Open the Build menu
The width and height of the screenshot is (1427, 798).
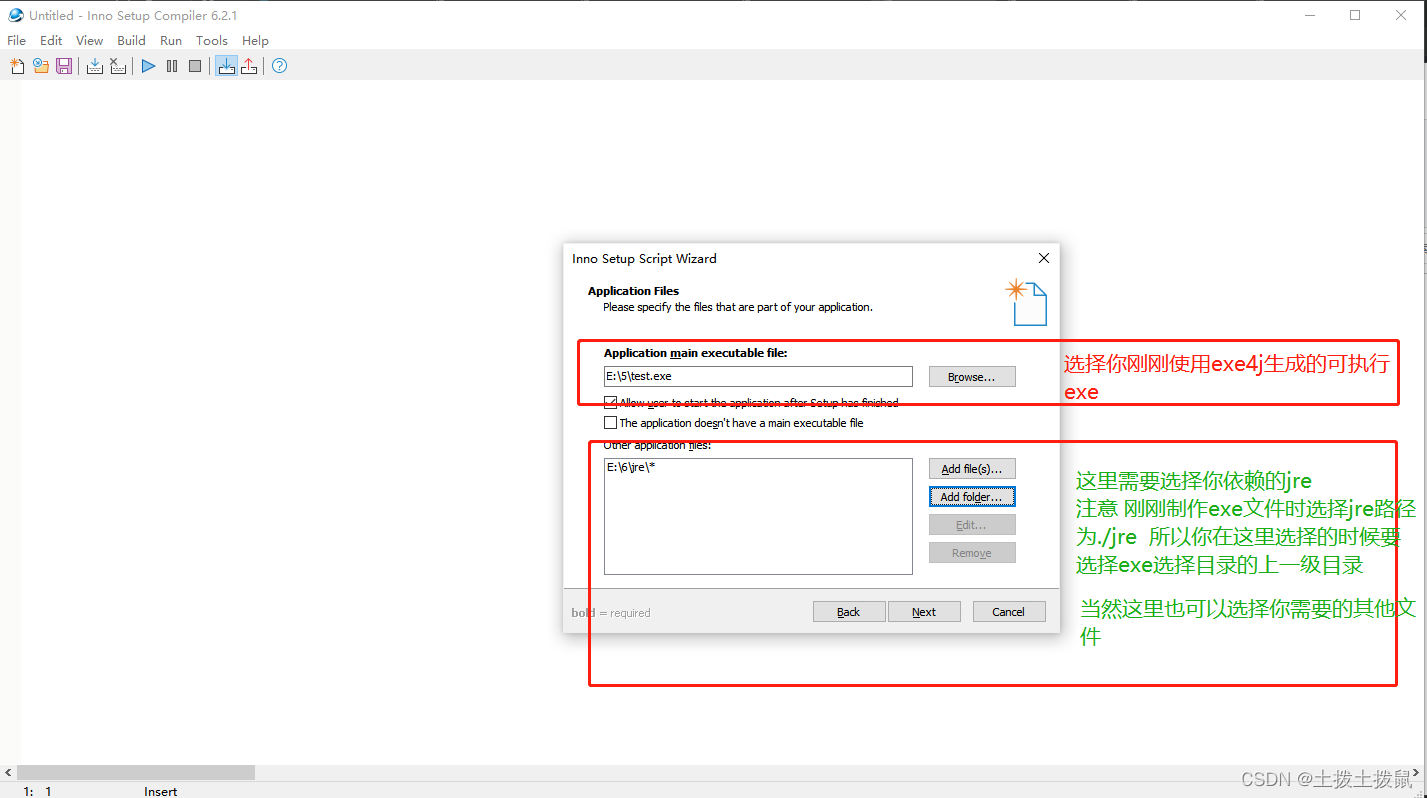tap(132, 41)
